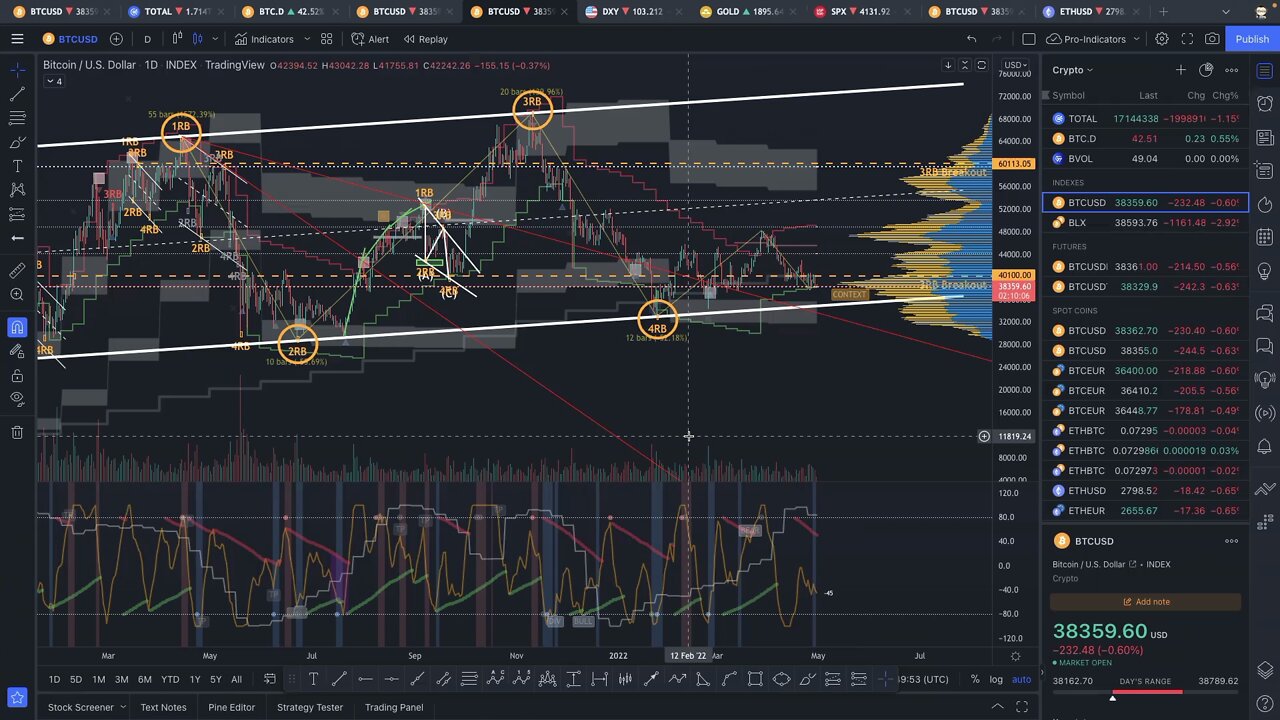This screenshot has height=720, width=1280.
Task: Select the ellipse shape in bottom drawing toolbar
Action: point(781,679)
